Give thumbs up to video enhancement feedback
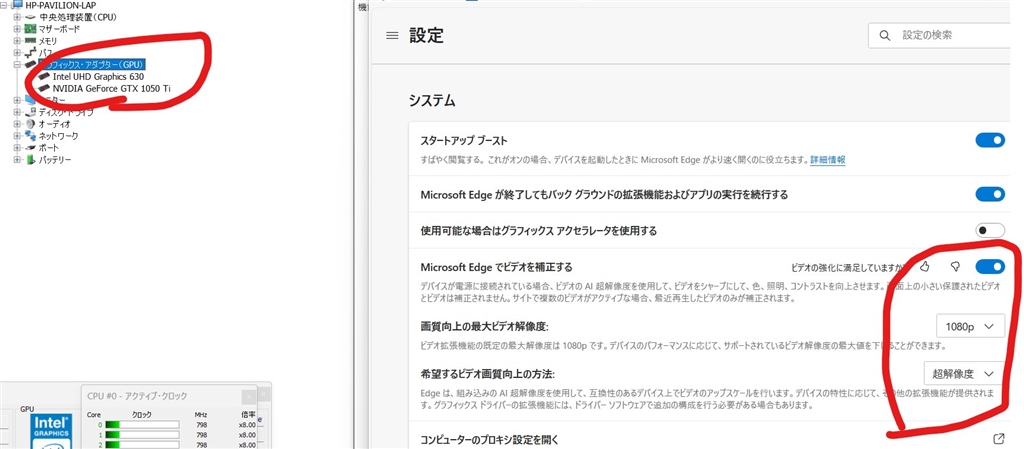 coord(924,266)
